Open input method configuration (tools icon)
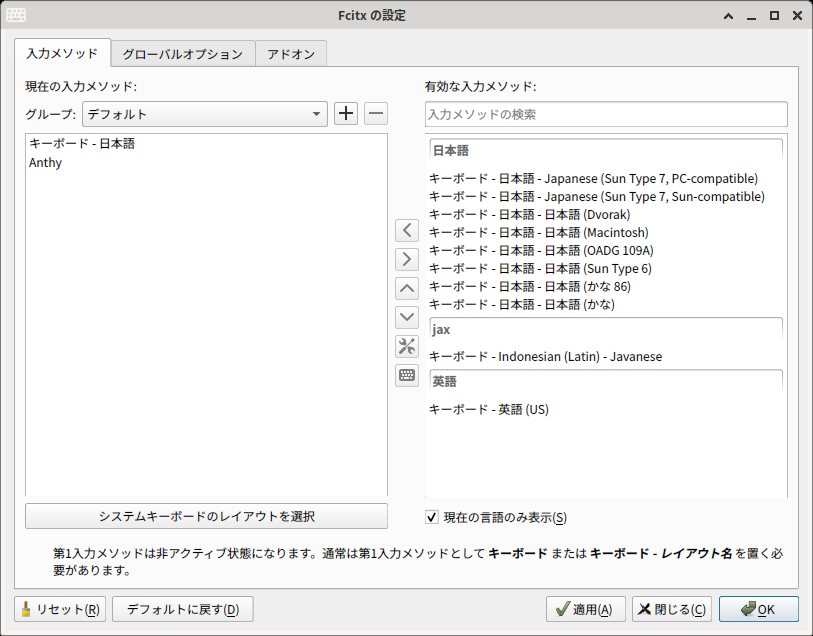The image size is (813, 636). pyautogui.click(x=407, y=346)
